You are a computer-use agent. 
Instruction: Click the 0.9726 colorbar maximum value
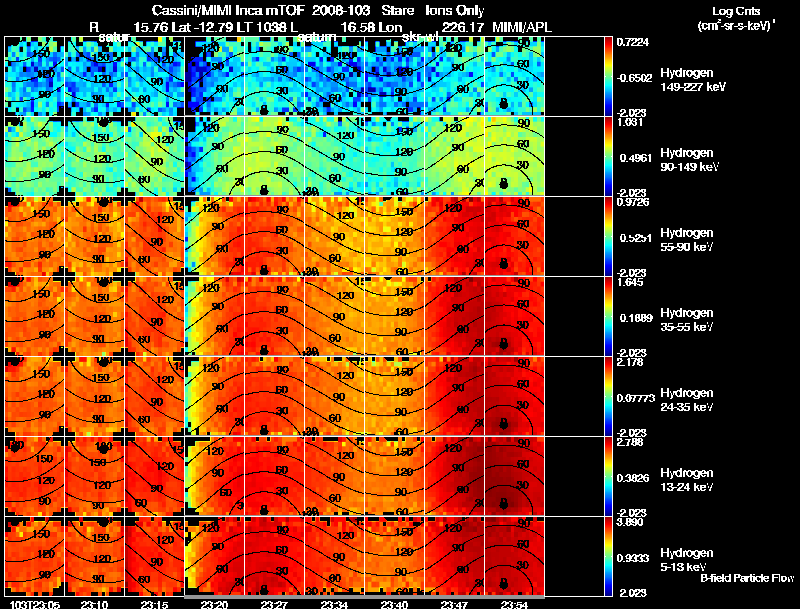pyautogui.click(x=633, y=202)
